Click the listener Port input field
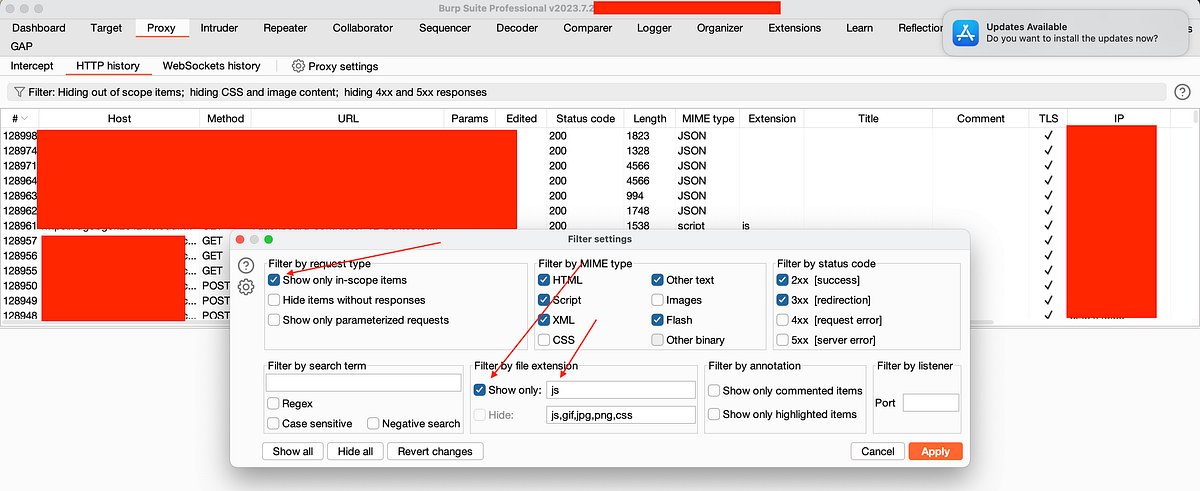 (930, 403)
